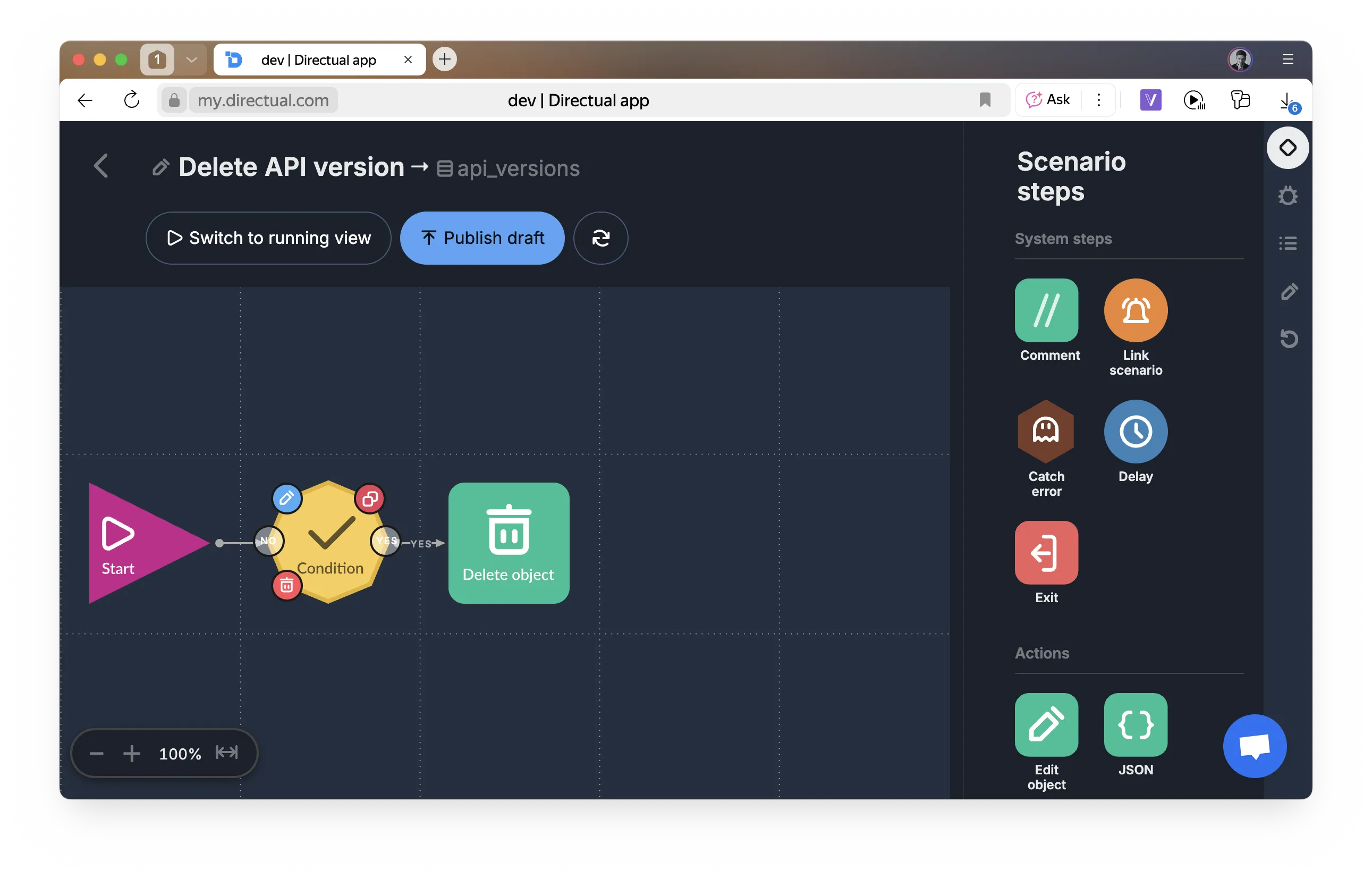1372x878 pixels.
Task: Select the Catch error step icon
Action: (1046, 432)
